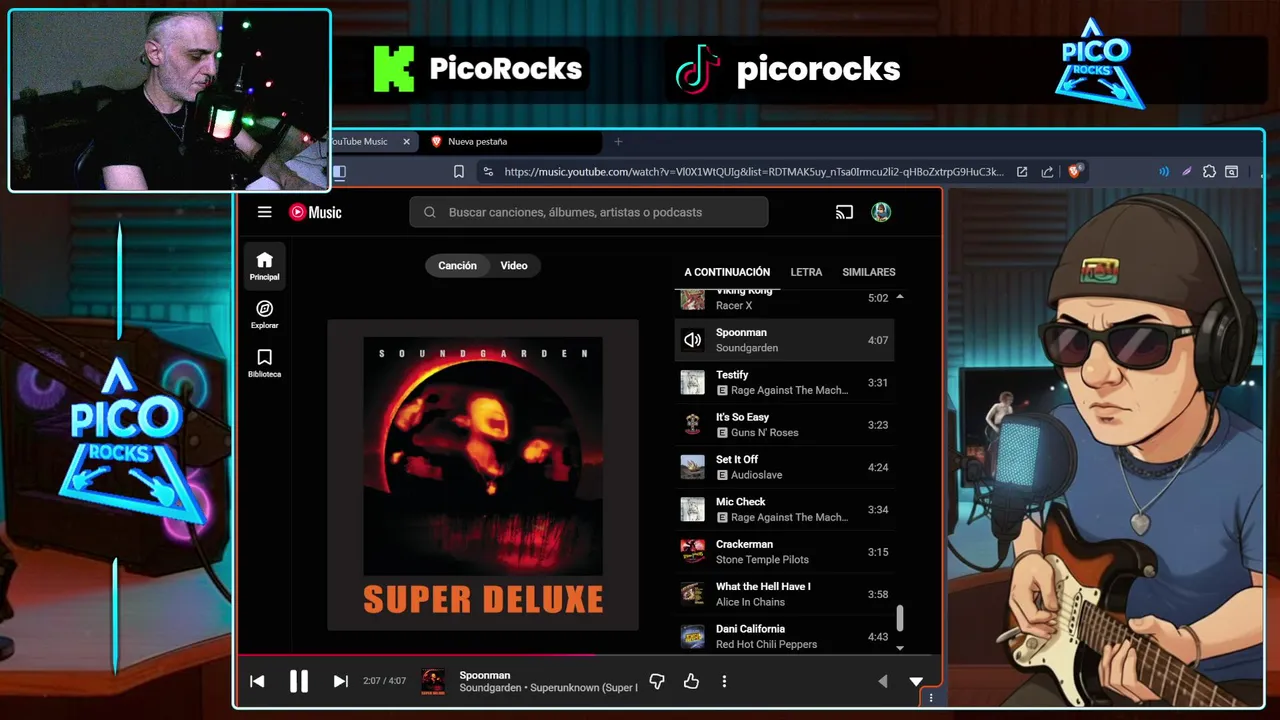Screen dimensions: 1280x720
Task: Open Alice In Chains artist link
Action: 750,602
